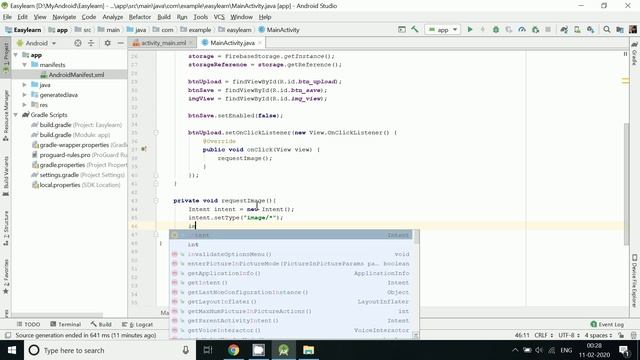Click the editor vertical scrollbar

(x=627, y=184)
